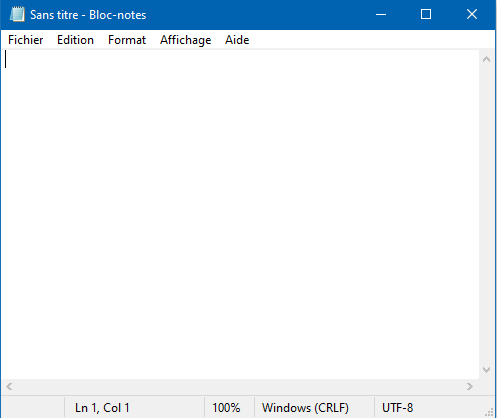This screenshot has height=418, width=497.
Task: Click the horizontal scrollbar left arrow
Action: (9, 387)
